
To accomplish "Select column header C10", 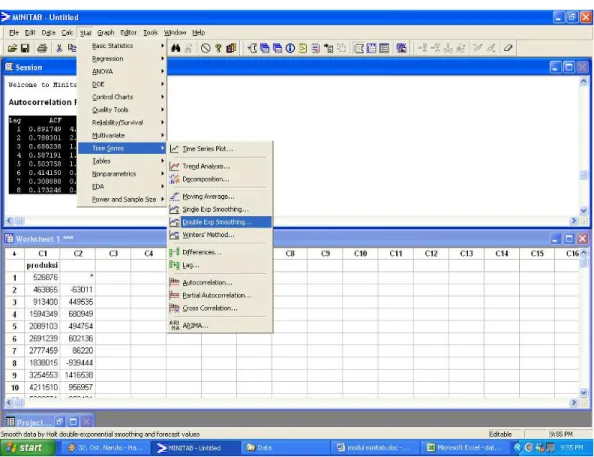I will (360, 254).
